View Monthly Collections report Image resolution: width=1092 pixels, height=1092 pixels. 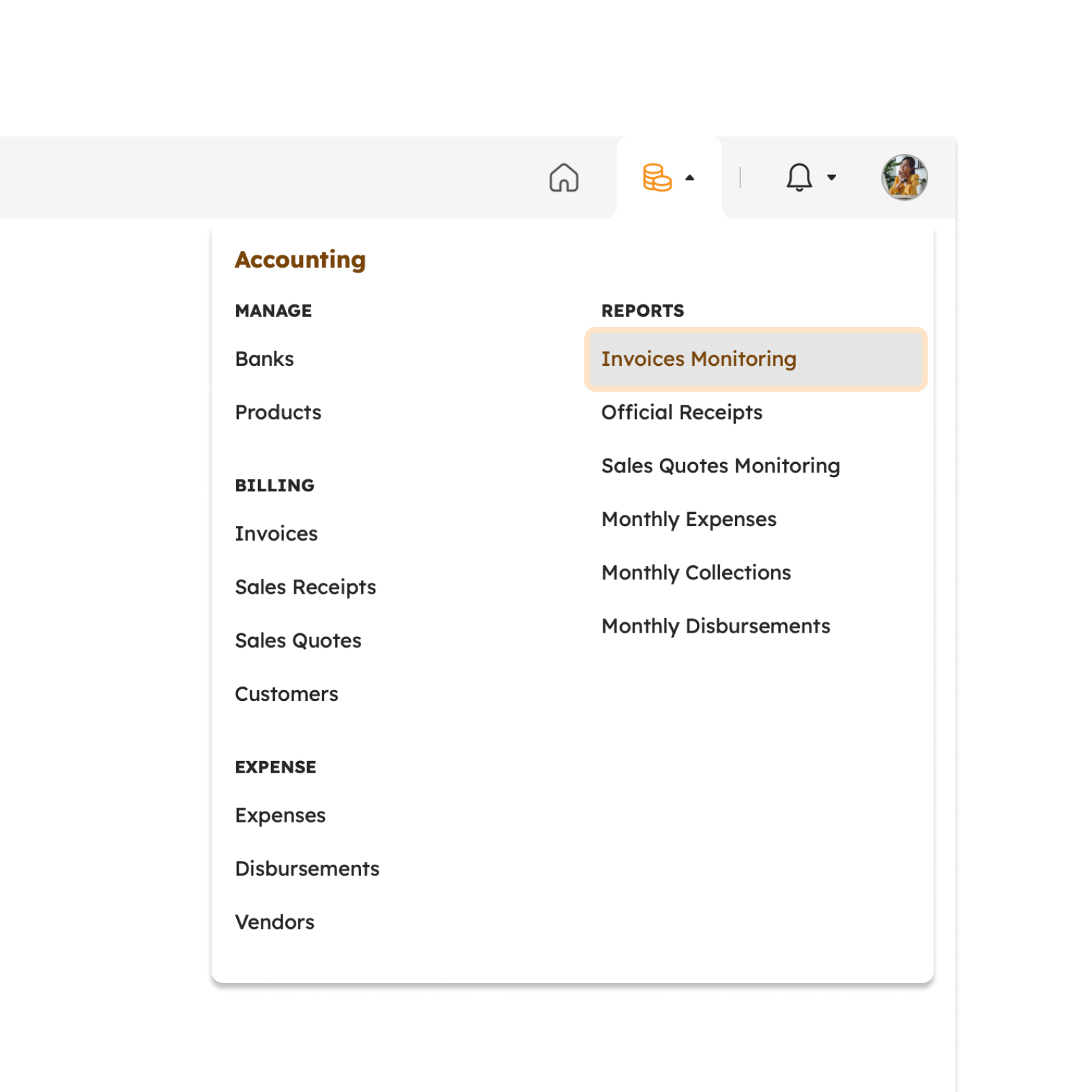pyautogui.click(x=696, y=573)
